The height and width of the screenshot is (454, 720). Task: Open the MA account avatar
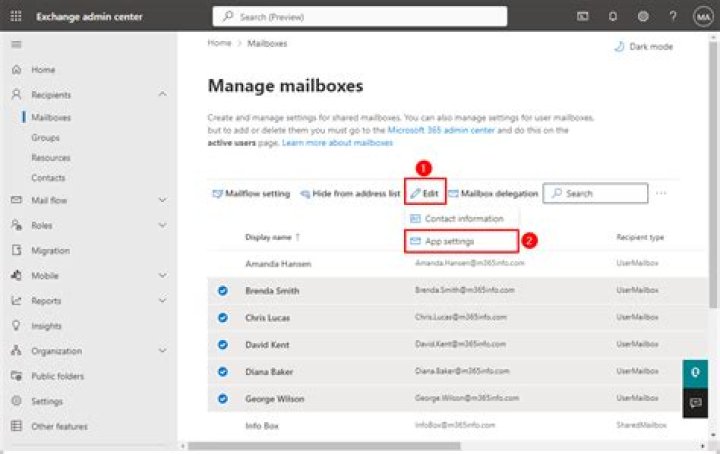[703, 17]
